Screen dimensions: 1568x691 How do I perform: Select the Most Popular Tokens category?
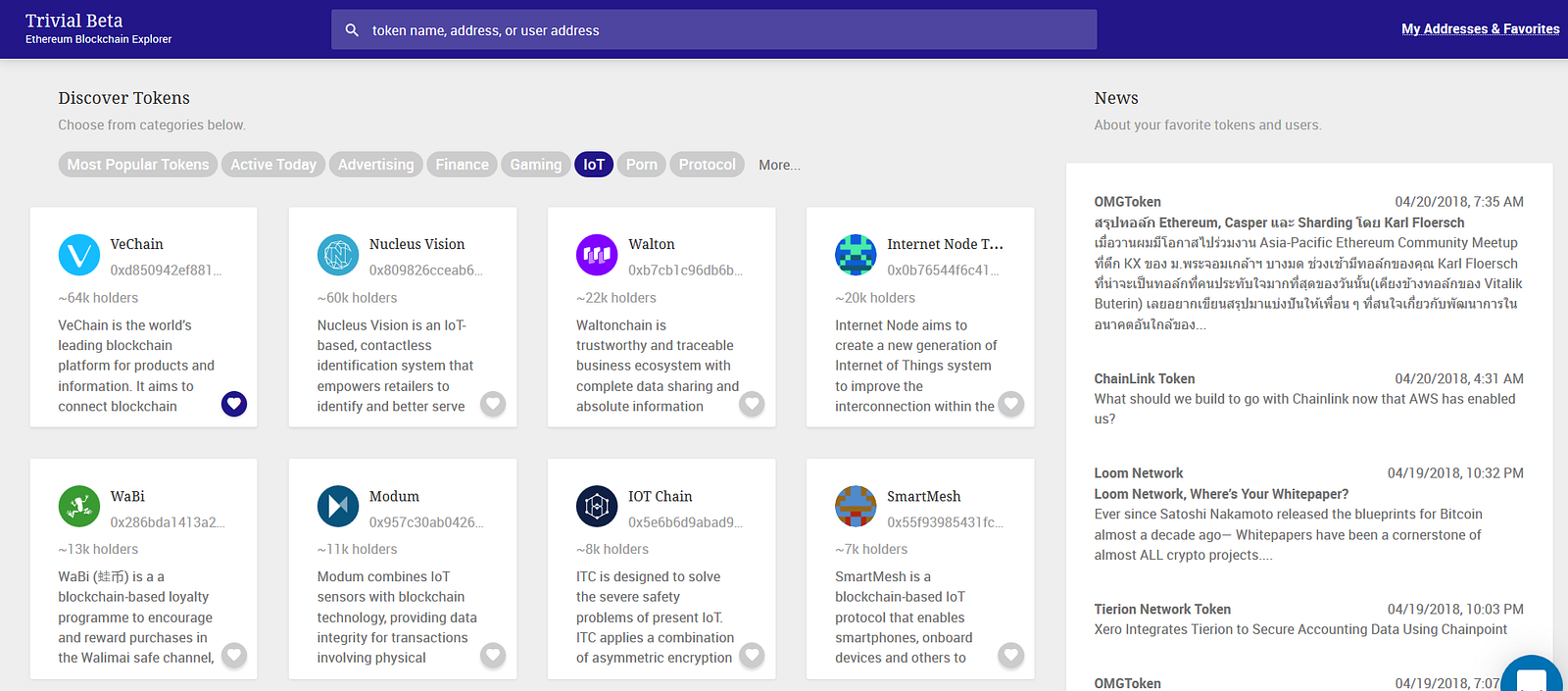click(138, 165)
